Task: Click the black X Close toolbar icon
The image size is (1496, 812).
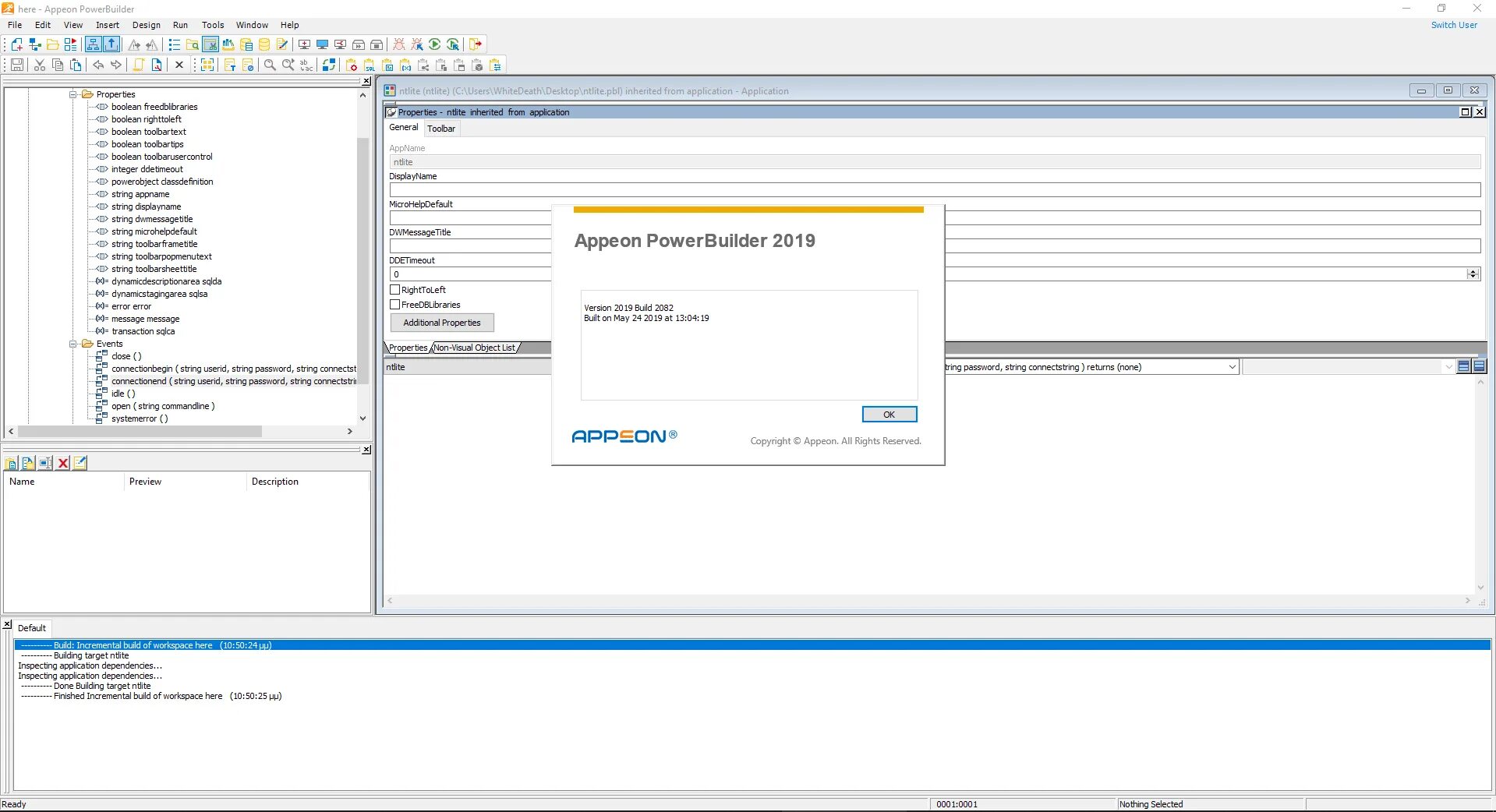Action: coord(179,65)
